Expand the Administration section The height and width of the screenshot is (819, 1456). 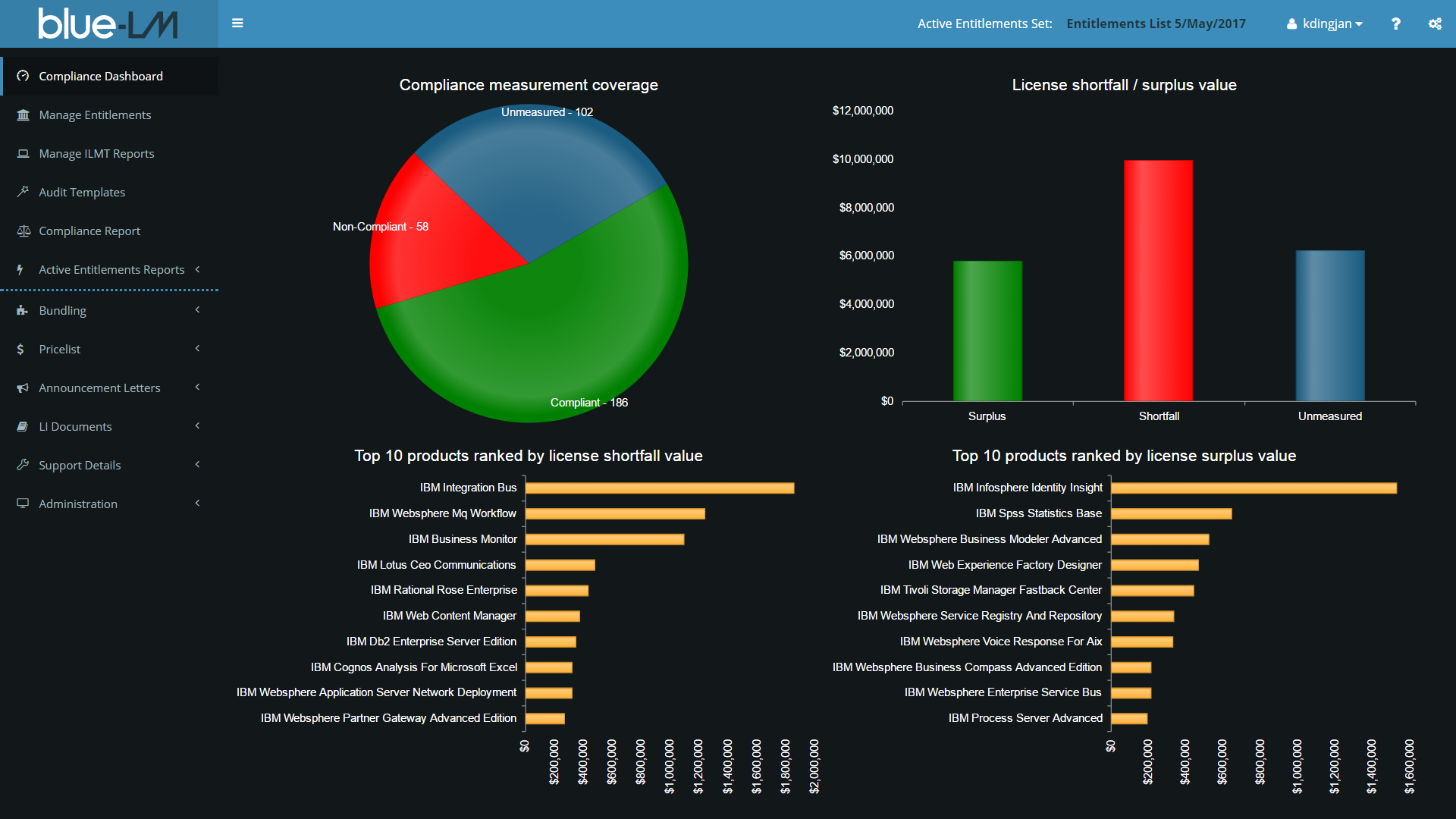click(x=197, y=503)
